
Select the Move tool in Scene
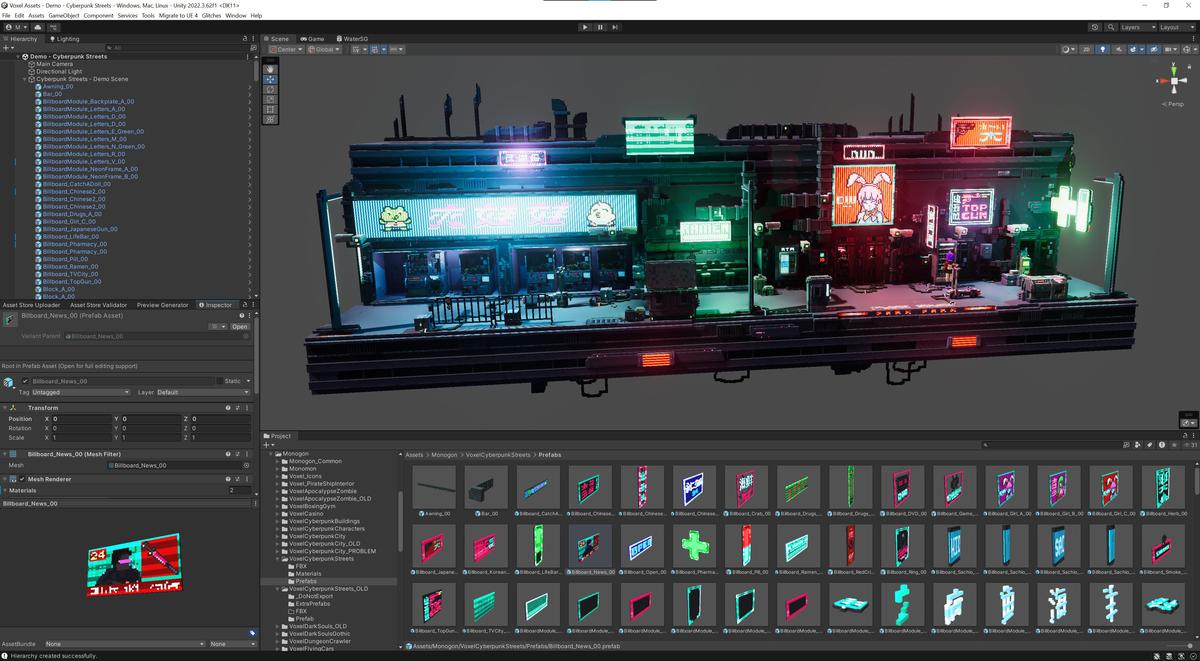point(270,79)
